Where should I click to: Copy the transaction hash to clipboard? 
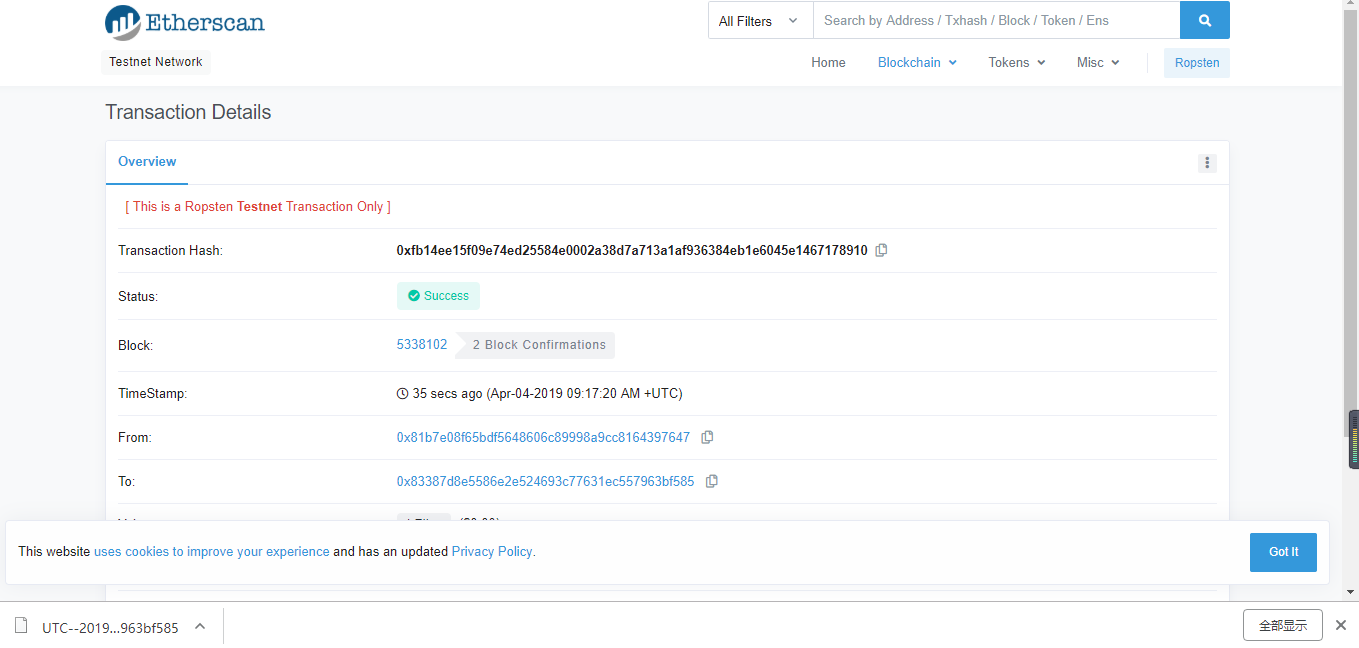pyautogui.click(x=881, y=250)
